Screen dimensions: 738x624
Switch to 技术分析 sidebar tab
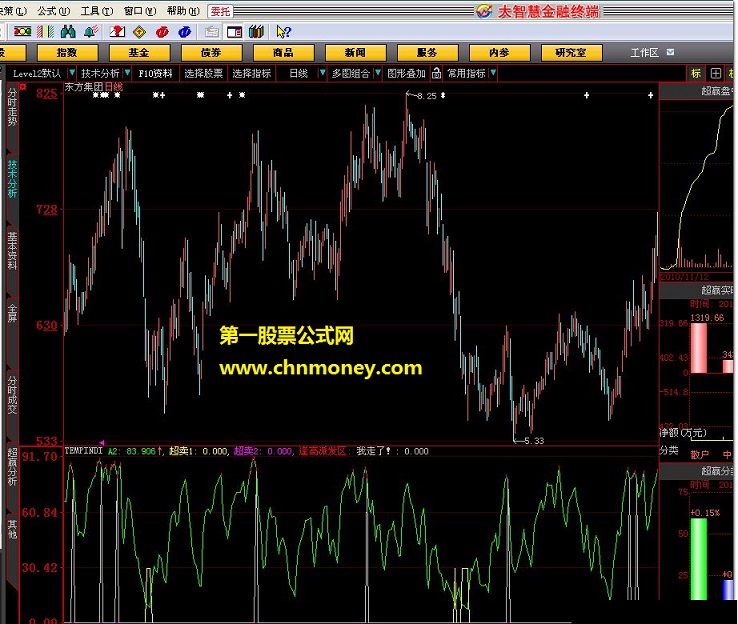pos(12,179)
